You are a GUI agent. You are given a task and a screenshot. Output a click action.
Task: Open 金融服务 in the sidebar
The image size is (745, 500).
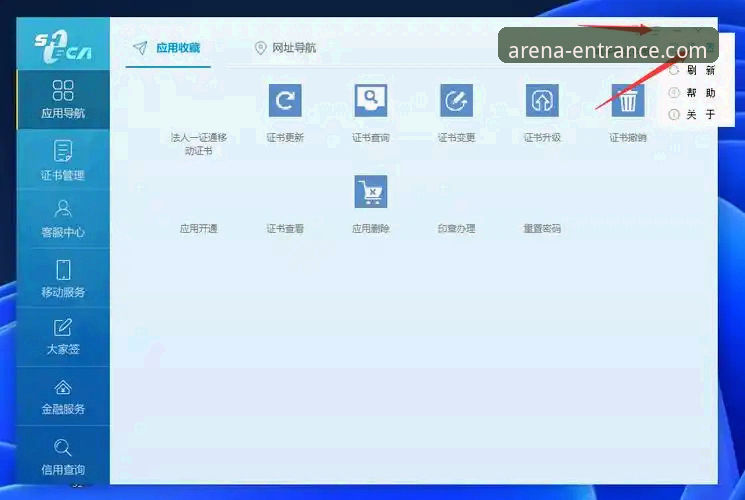pos(63,396)
